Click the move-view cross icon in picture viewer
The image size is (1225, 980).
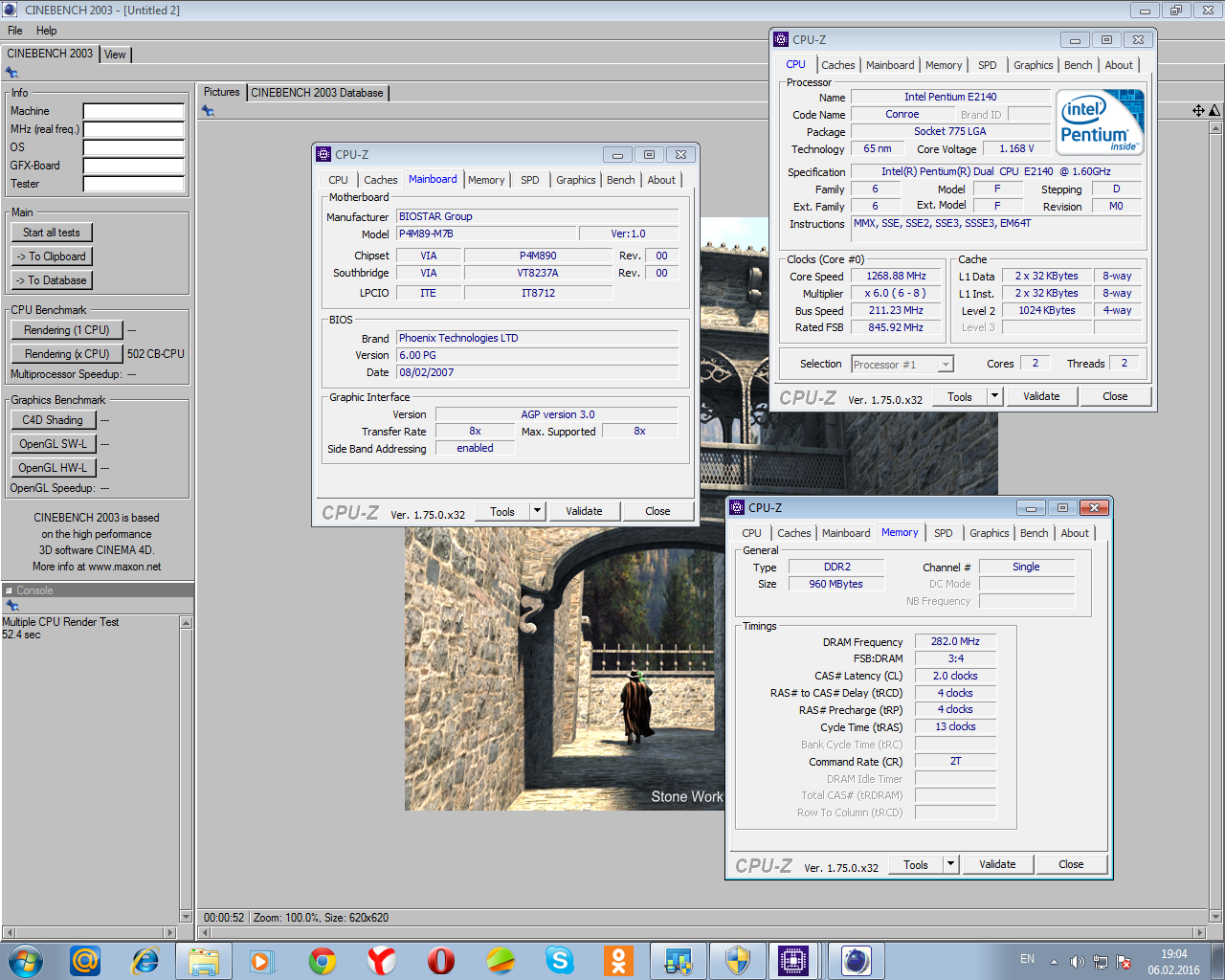click(x=1198, y=111)
